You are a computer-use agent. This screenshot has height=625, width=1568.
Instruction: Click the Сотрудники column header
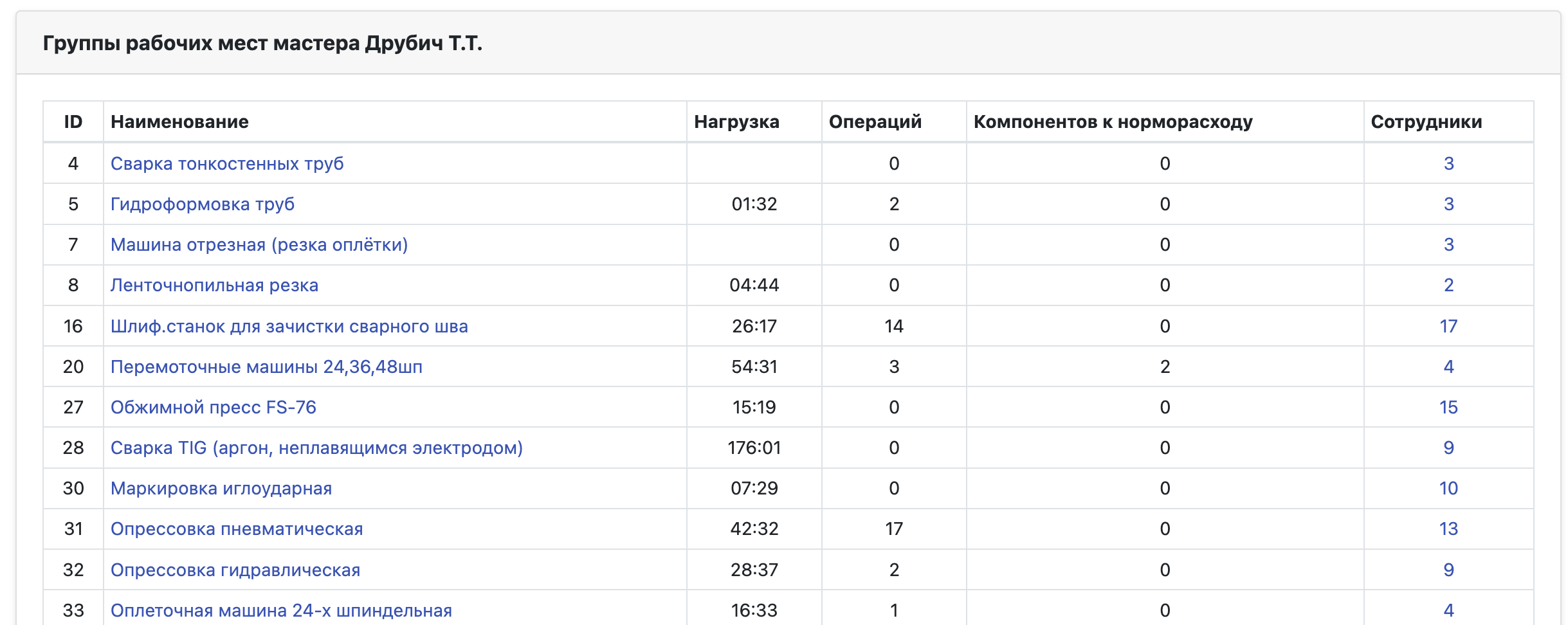pos(1426,122)
